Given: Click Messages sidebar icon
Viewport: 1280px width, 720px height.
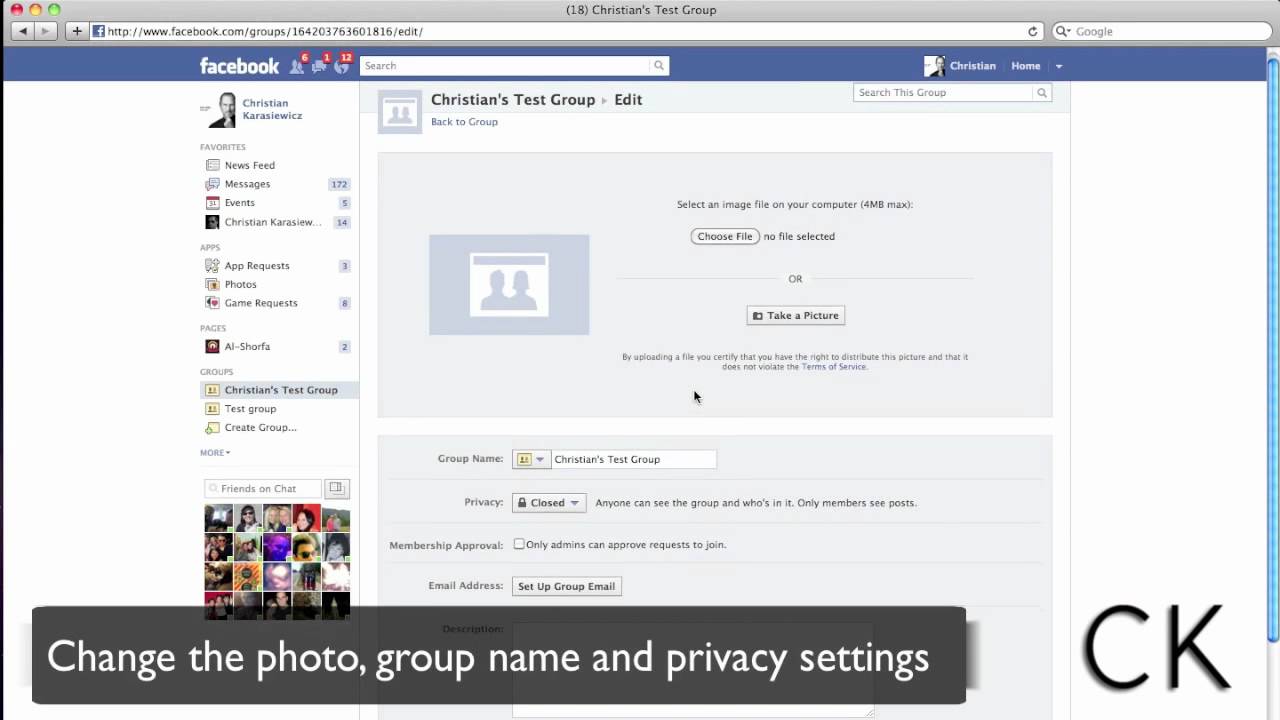Looking at the screenshot, I should [212, 184].
